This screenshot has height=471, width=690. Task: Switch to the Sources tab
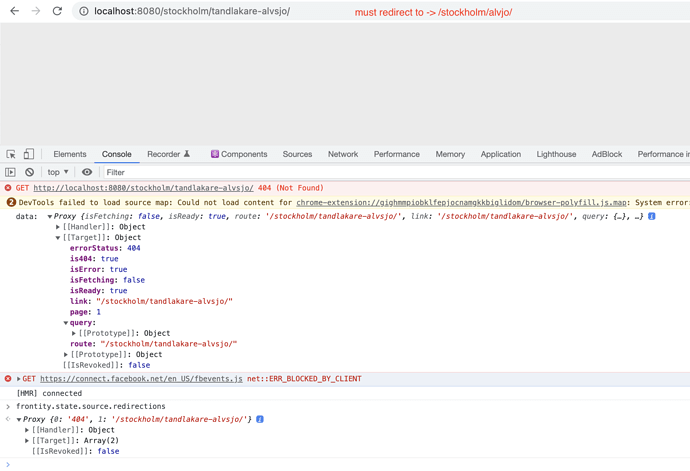(x=297, y=154)
